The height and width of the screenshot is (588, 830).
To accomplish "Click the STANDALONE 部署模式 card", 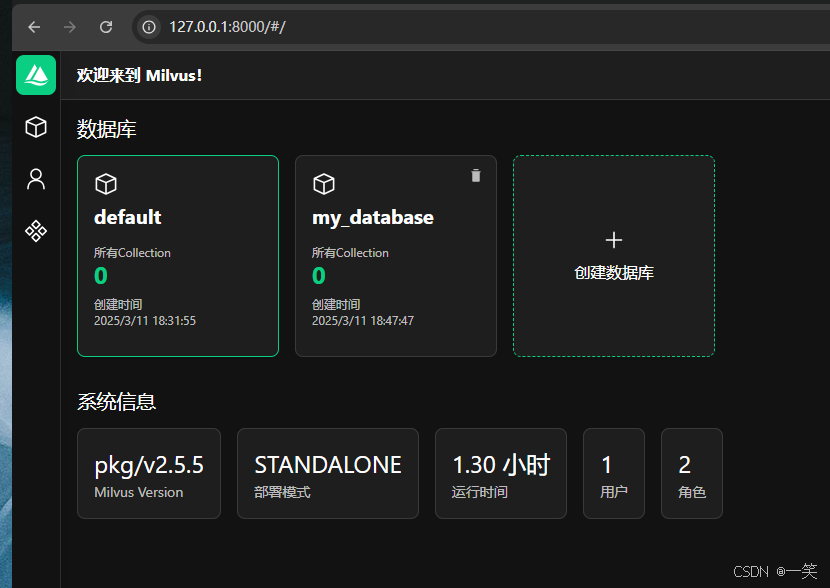I will 328,473.
